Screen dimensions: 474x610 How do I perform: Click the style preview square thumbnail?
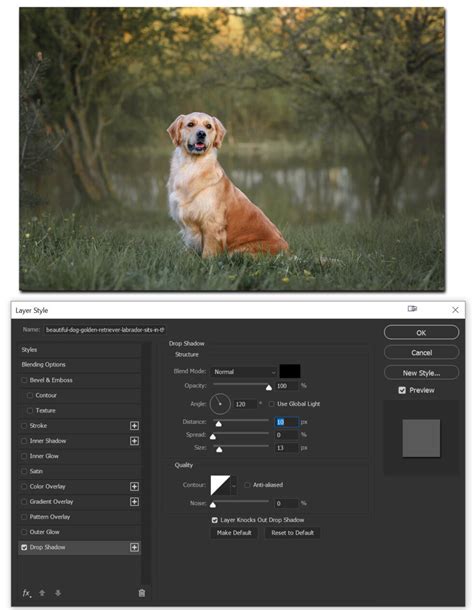click(421, 438)
